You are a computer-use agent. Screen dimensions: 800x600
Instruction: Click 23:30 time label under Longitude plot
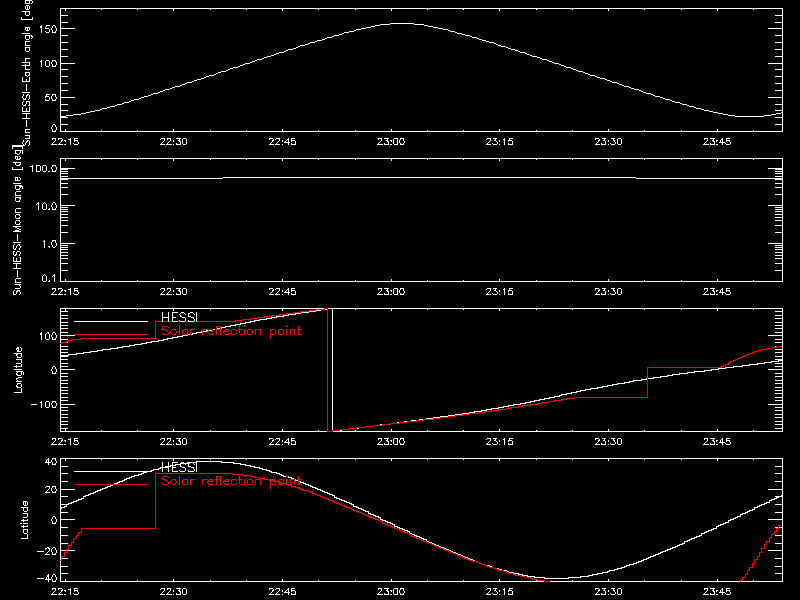click(608, 442)
